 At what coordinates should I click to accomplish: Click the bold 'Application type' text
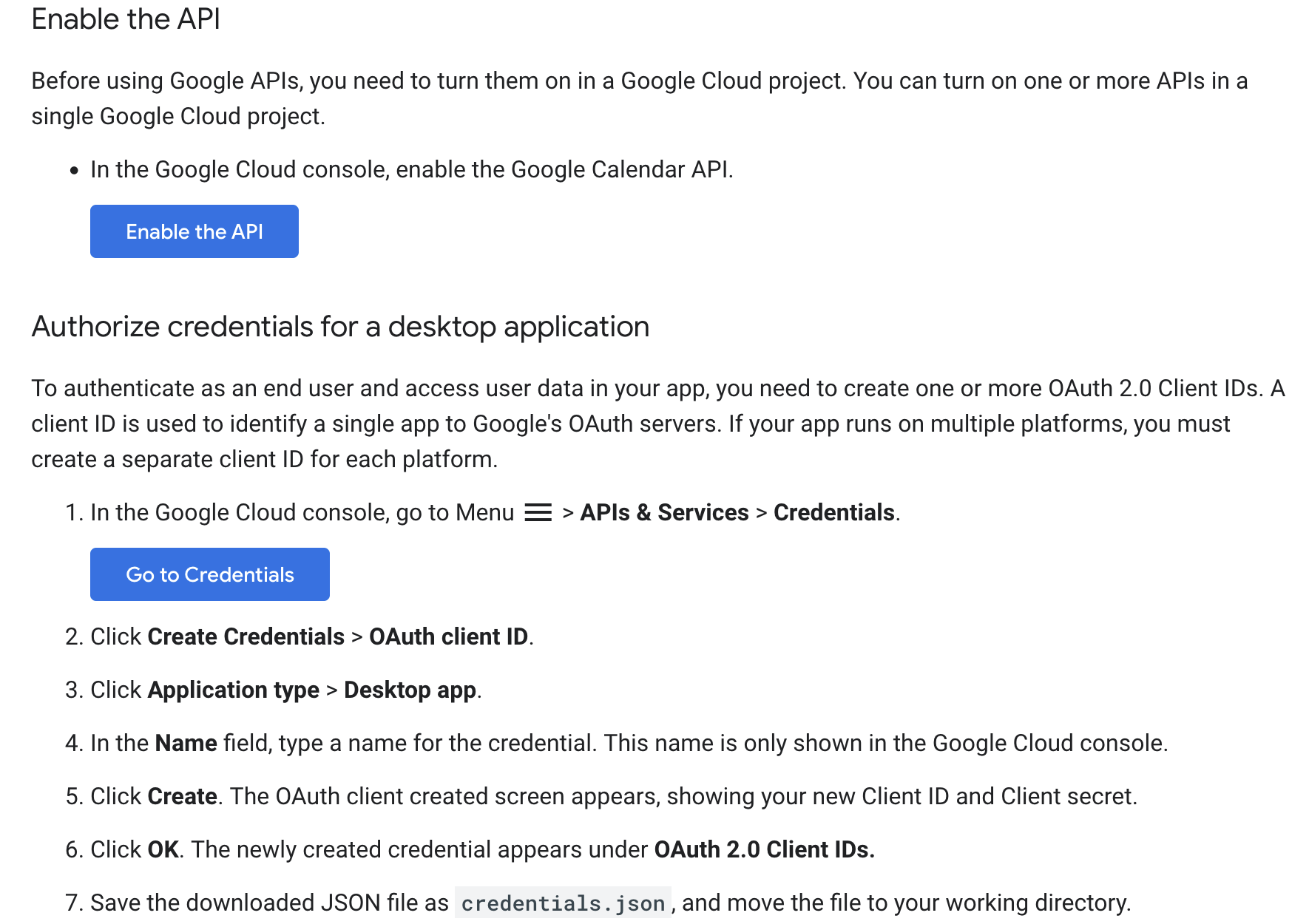(234, 690)
